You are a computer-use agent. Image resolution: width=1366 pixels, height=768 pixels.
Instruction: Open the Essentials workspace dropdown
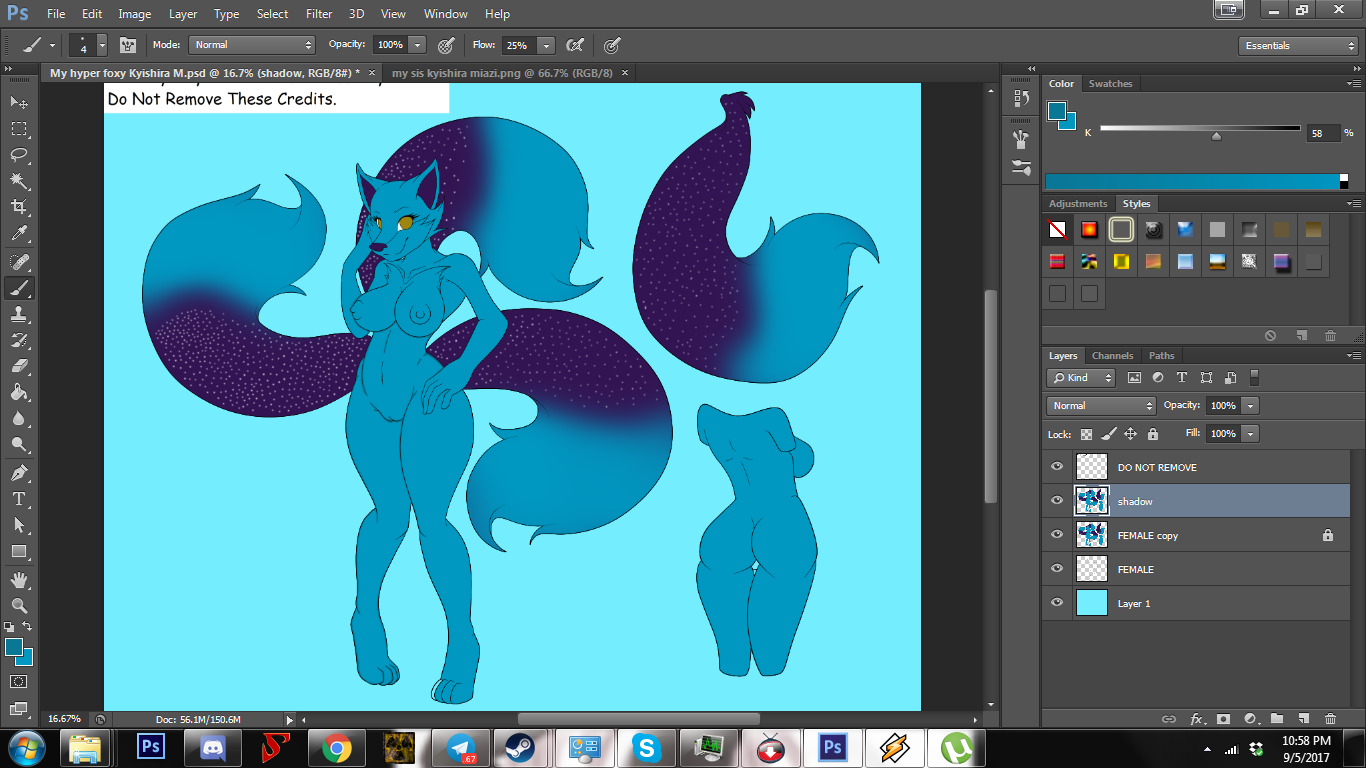tap(1297, 46)
